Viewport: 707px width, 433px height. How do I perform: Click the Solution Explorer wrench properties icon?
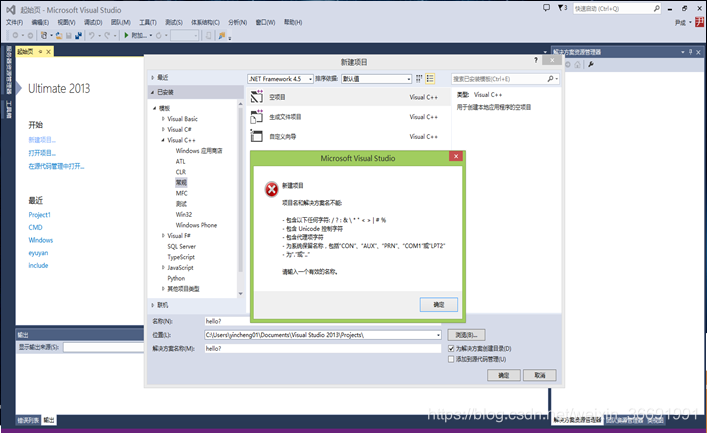click(x=591, y=64)
